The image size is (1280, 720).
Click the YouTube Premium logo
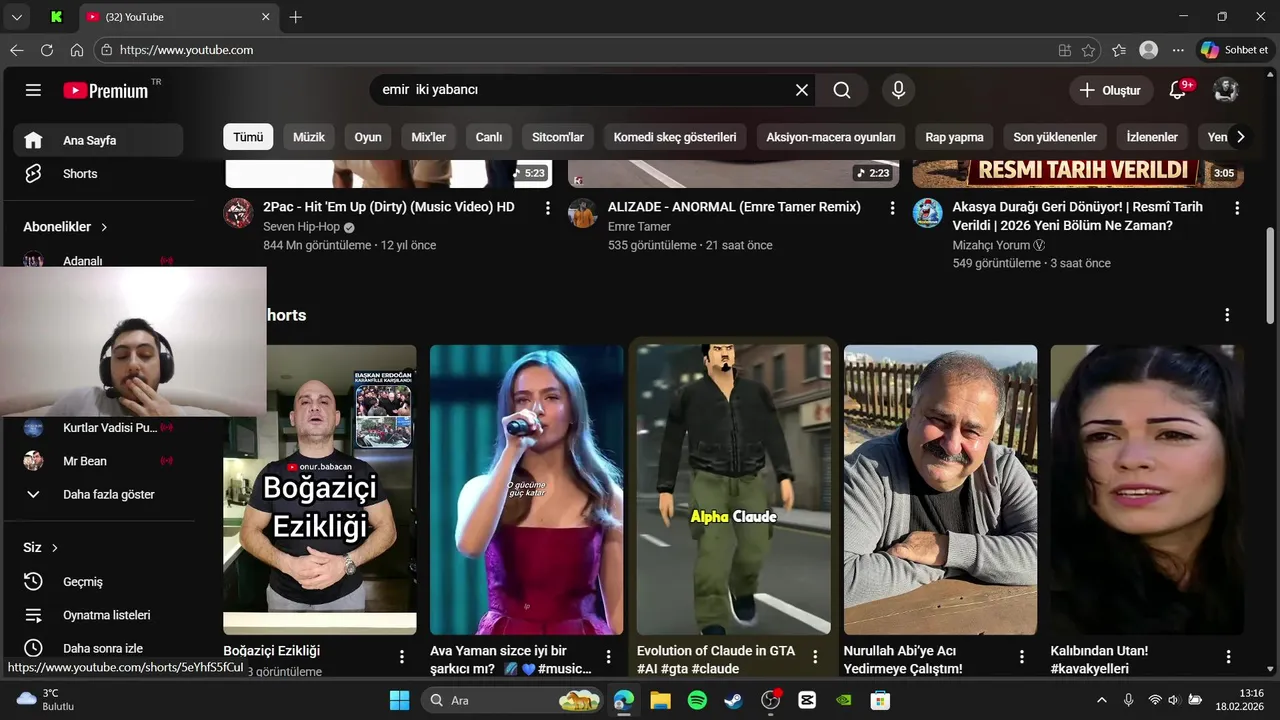106,90
